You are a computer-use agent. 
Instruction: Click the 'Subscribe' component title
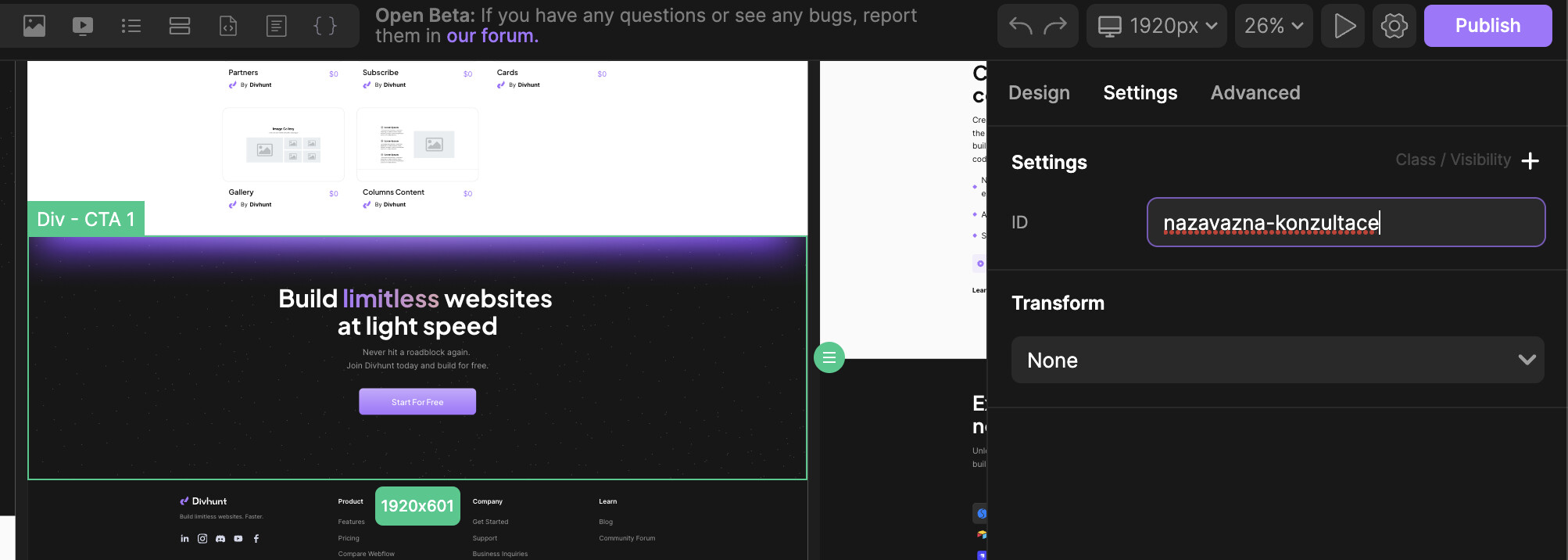(x=381, y=73)
